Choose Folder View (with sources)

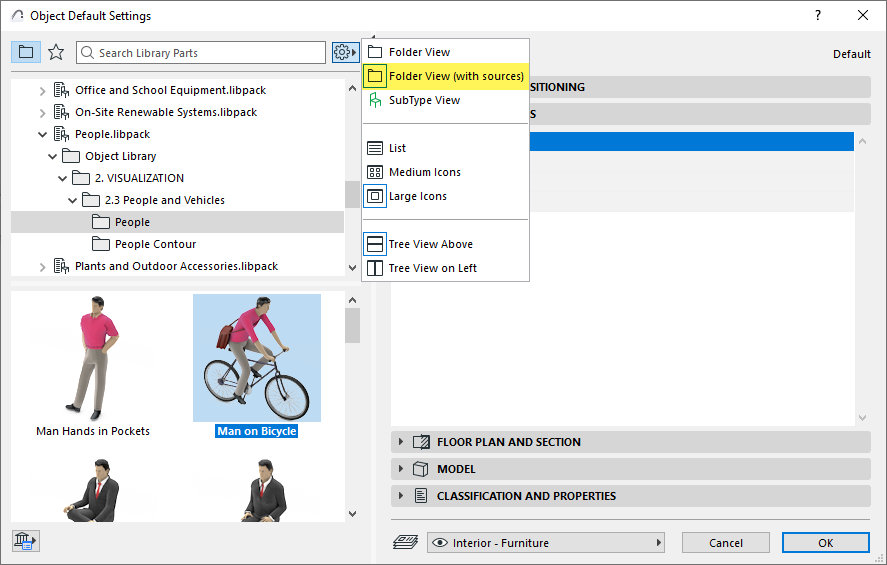[x=455, y=76]
